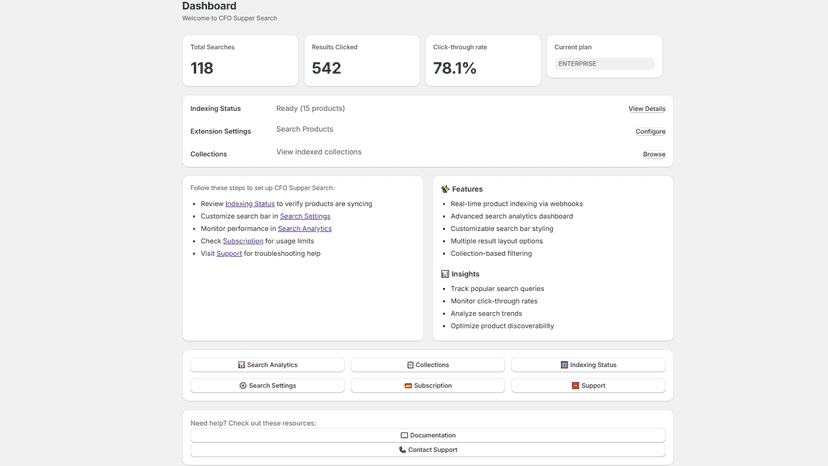
Task: Follow the Subscription link for usage limits
Action: (243, 241)
